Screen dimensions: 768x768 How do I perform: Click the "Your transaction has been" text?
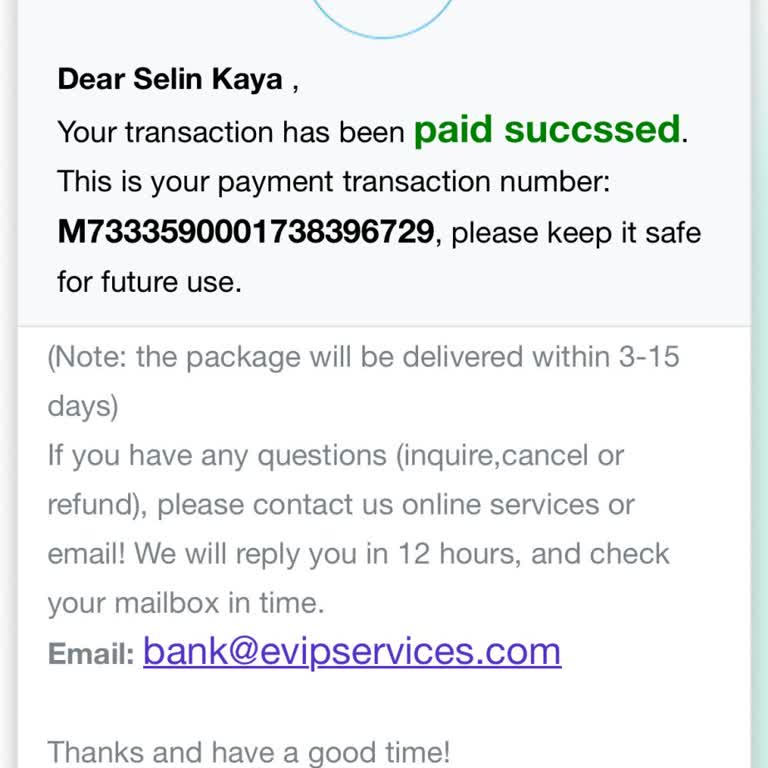[x=231, y=132]
